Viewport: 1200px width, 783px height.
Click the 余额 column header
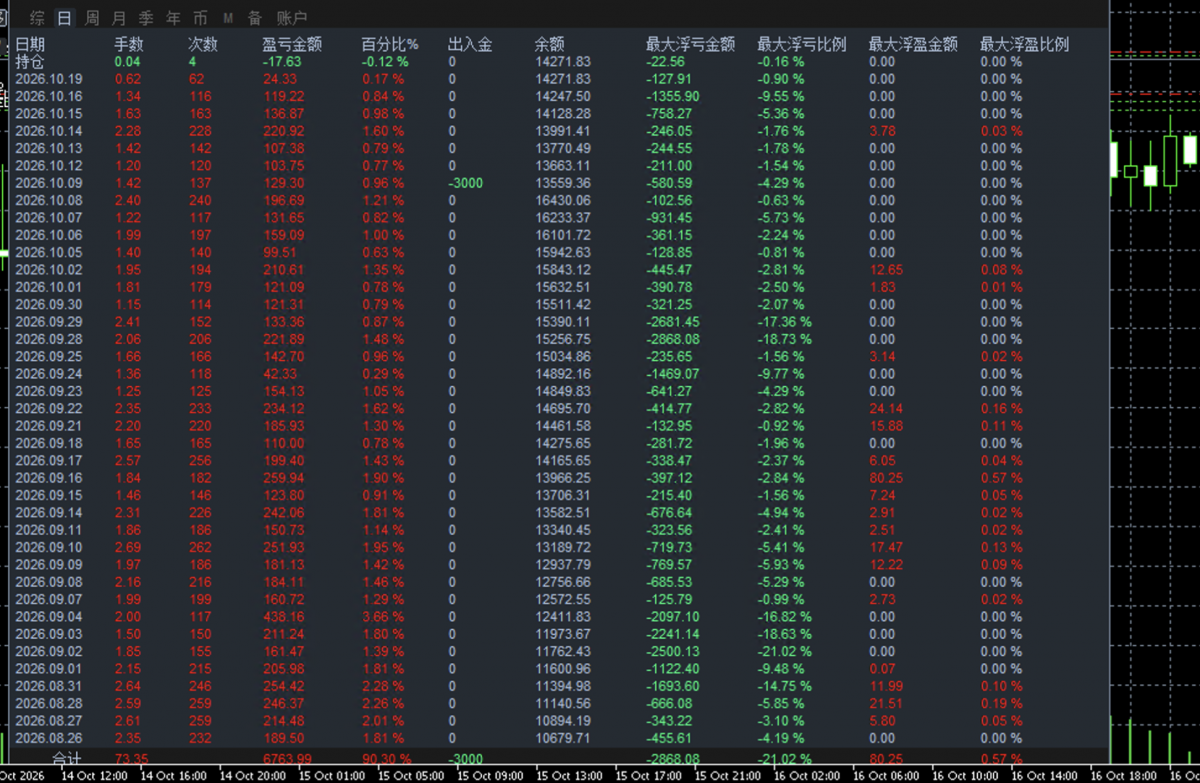pyautogui.click(x=550, y=44)
